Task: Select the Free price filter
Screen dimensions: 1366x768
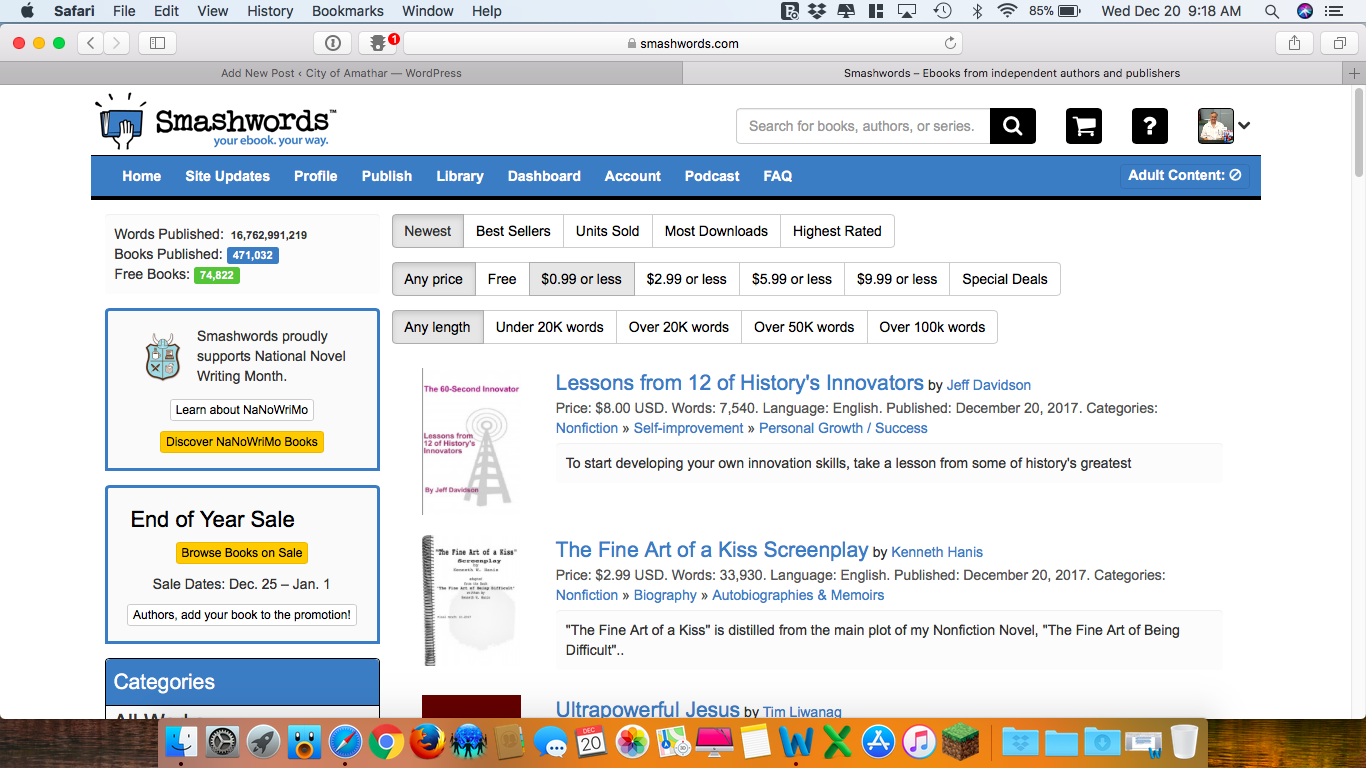Action: (502, 279)
